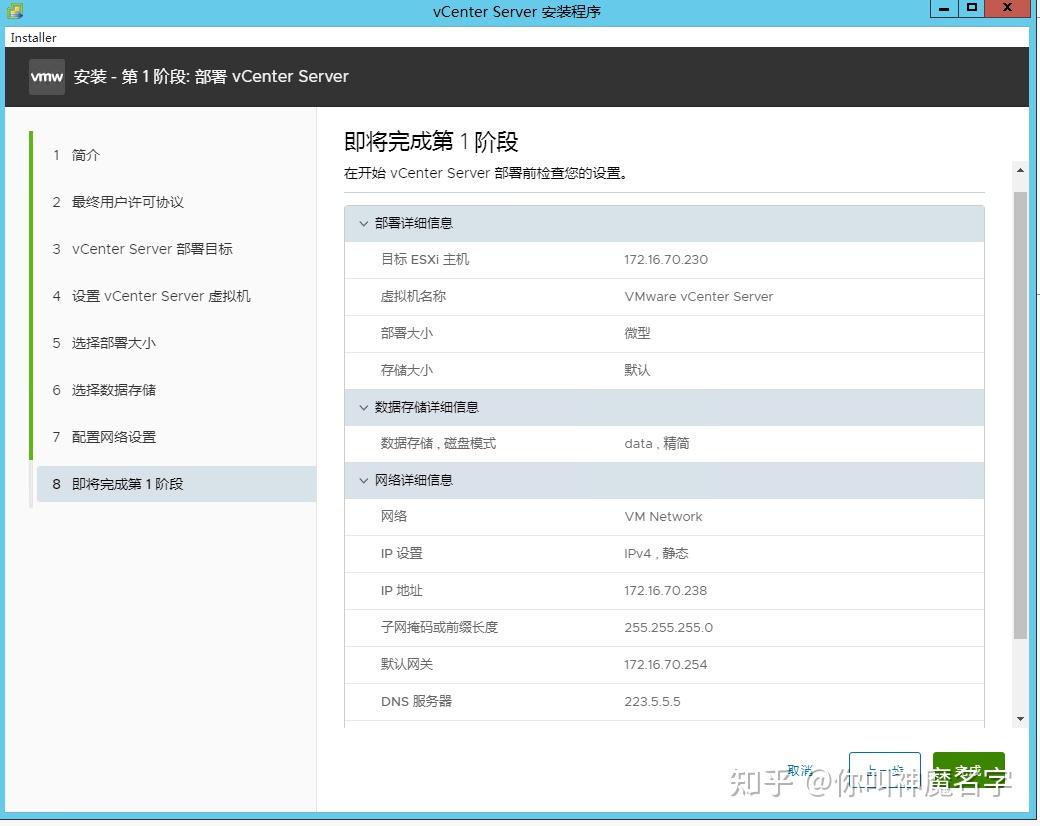Collapse the 数据存储详细信息 section
This screenshot has width=1040, height=826.
[x=363, y=407]
